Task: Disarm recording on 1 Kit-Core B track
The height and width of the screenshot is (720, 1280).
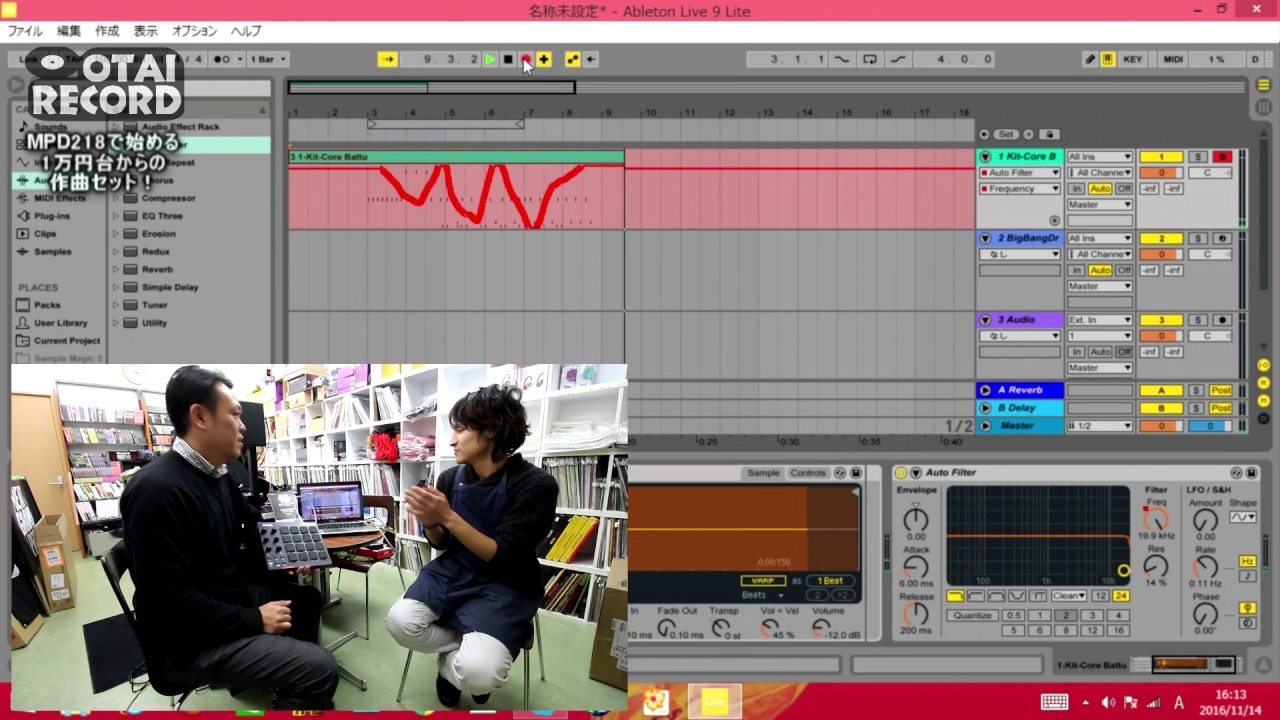Action: point(1222,157)
